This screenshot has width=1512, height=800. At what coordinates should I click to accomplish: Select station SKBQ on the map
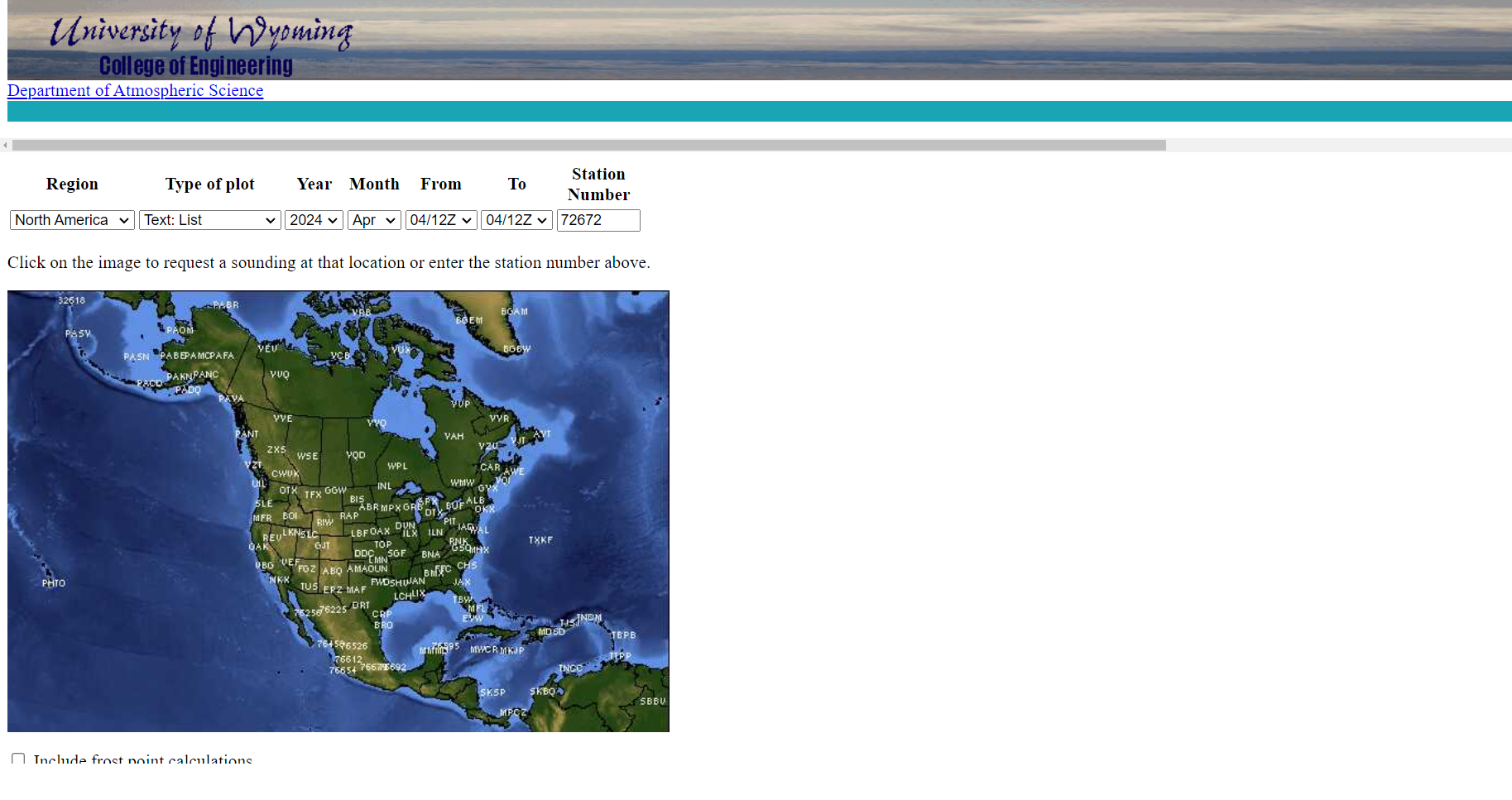[x=543, y=692]
